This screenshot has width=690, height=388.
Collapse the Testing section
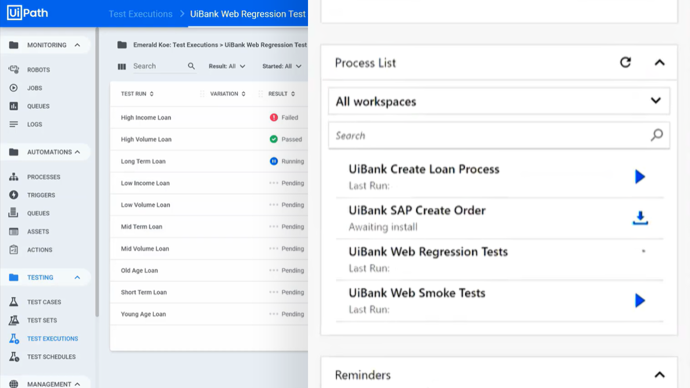77,278
